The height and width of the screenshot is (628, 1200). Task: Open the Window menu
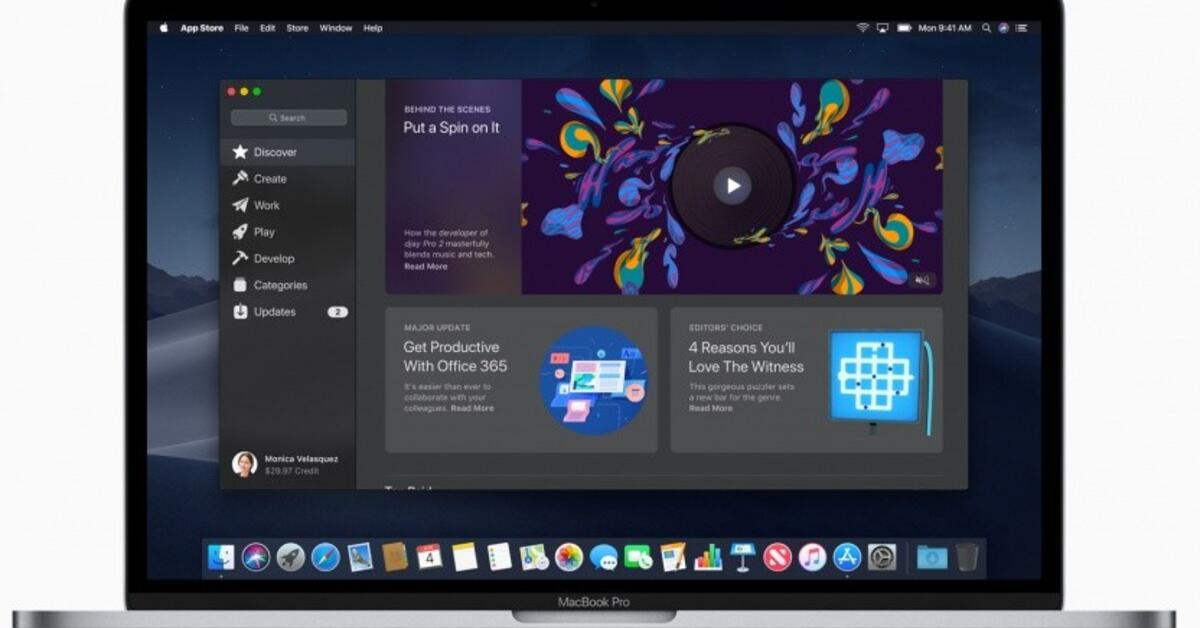point(336,28)
